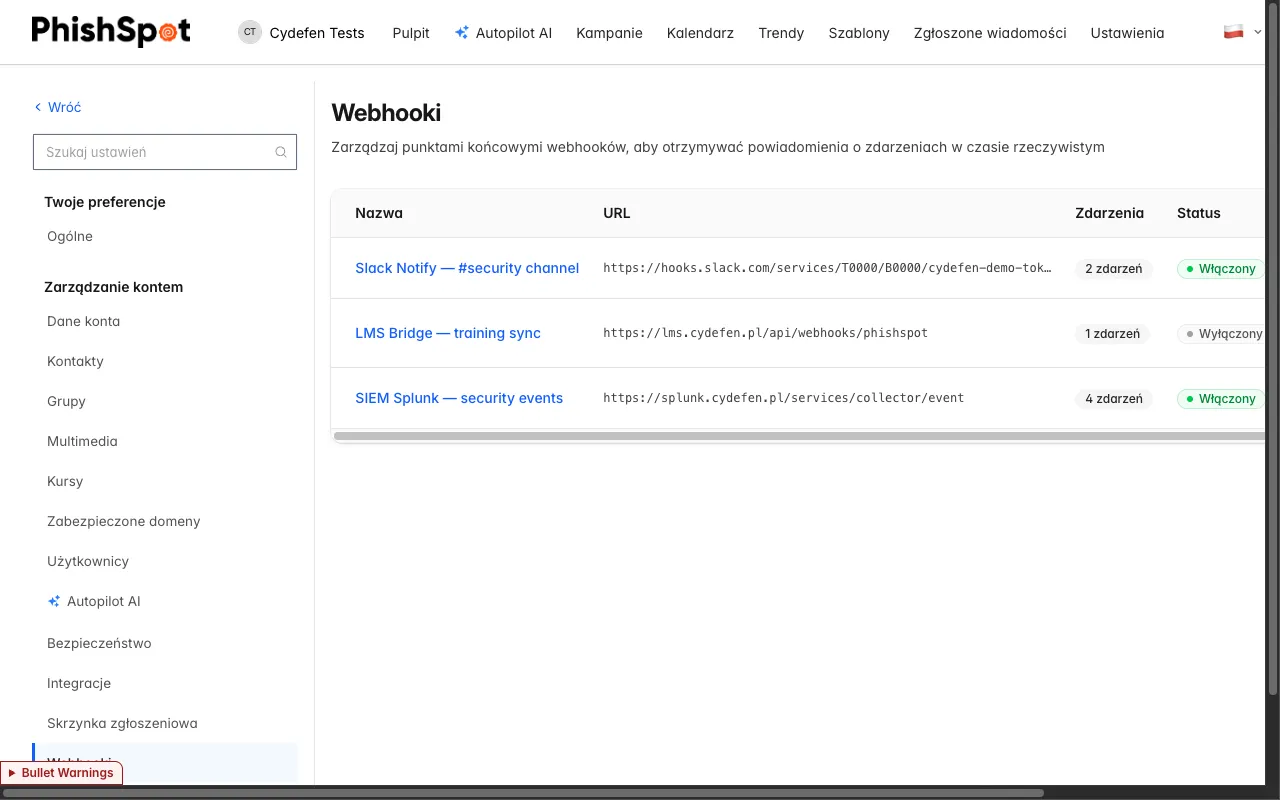1280x800 pixels.
Task: Click Włączony status in the Slack Notify row
Action: coord(1221,269)
